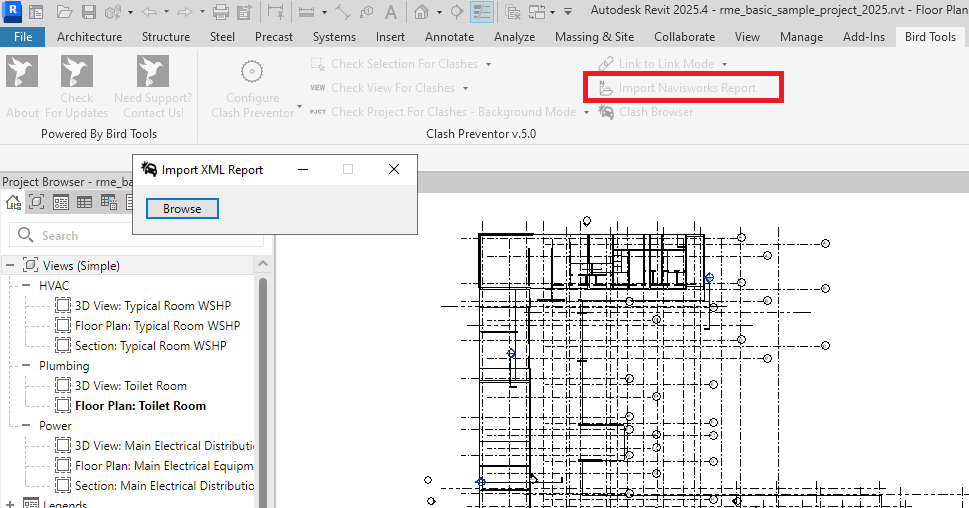Open the File menu tab
The height and width of the screenshot is (508, 969).
tap(23, 36)
